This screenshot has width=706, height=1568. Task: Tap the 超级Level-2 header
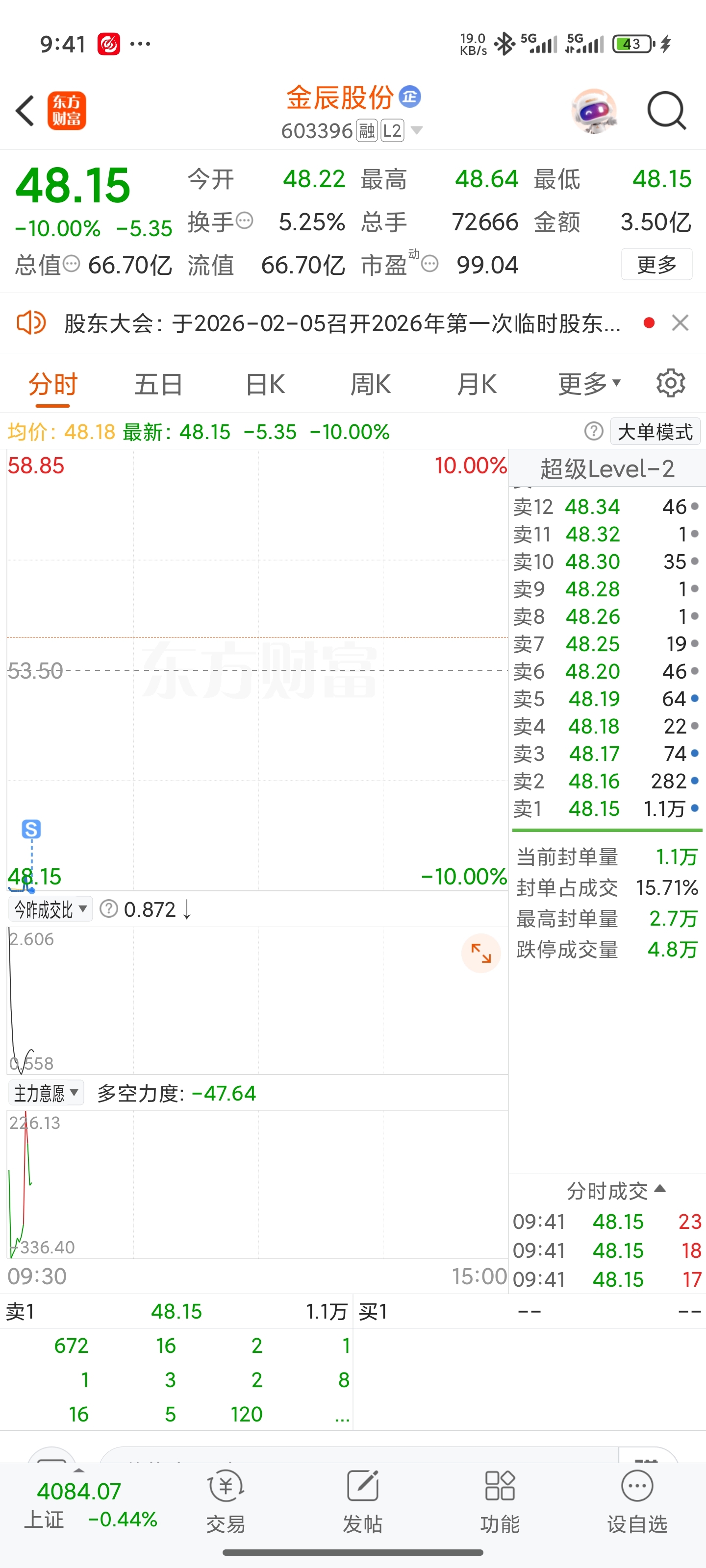607,469
